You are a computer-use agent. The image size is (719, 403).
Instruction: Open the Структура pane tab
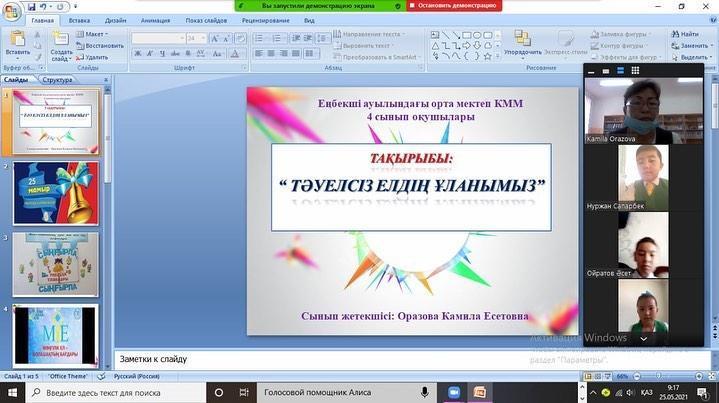point(58,79)
